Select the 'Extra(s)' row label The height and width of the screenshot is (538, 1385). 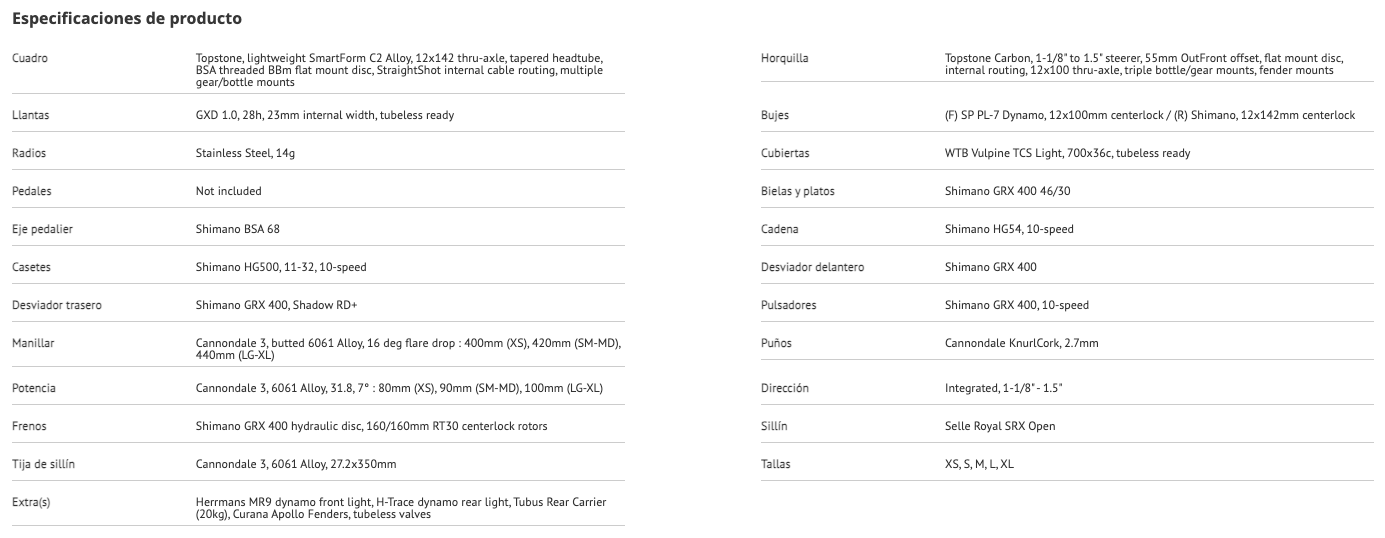point(31,502)
